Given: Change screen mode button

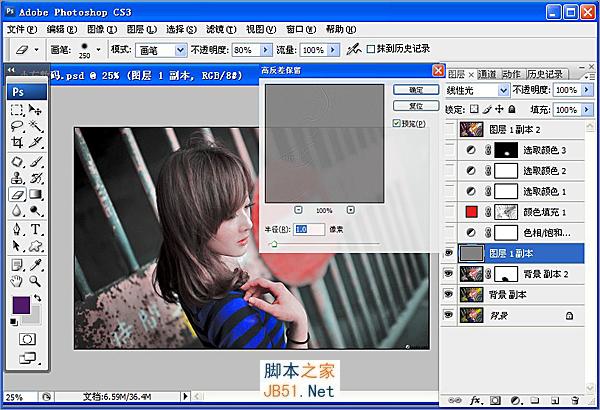Looking at the screenshot, I should [x=28, y=358].
